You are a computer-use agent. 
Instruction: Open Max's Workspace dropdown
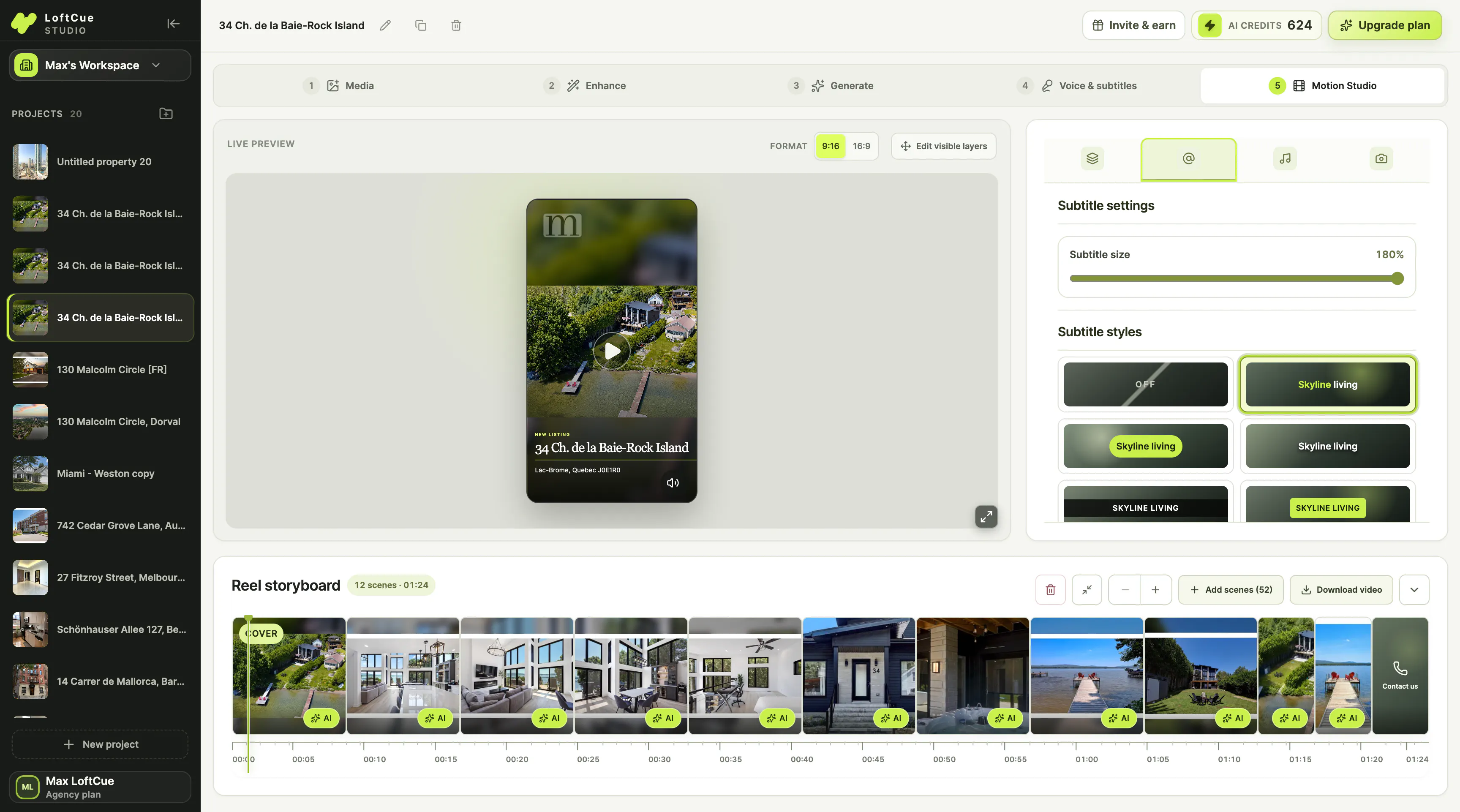(100, 65)
